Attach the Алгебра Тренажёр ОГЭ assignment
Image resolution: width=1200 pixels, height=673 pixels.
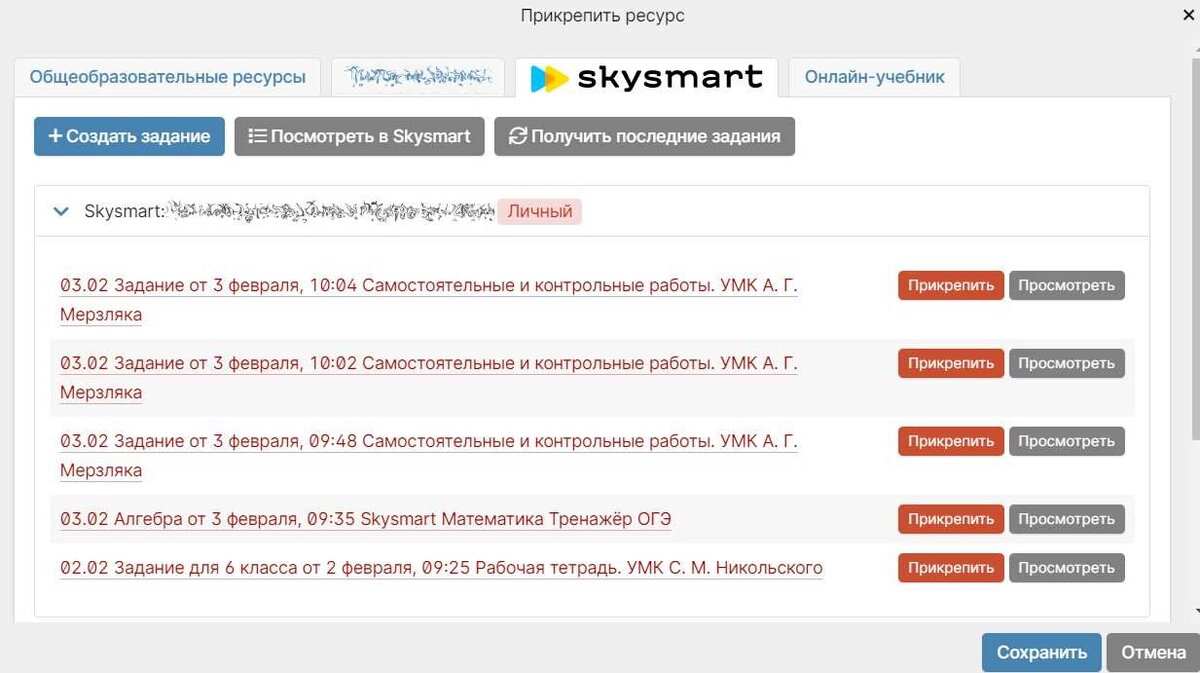pyautogui.click(x=951, y=519)
